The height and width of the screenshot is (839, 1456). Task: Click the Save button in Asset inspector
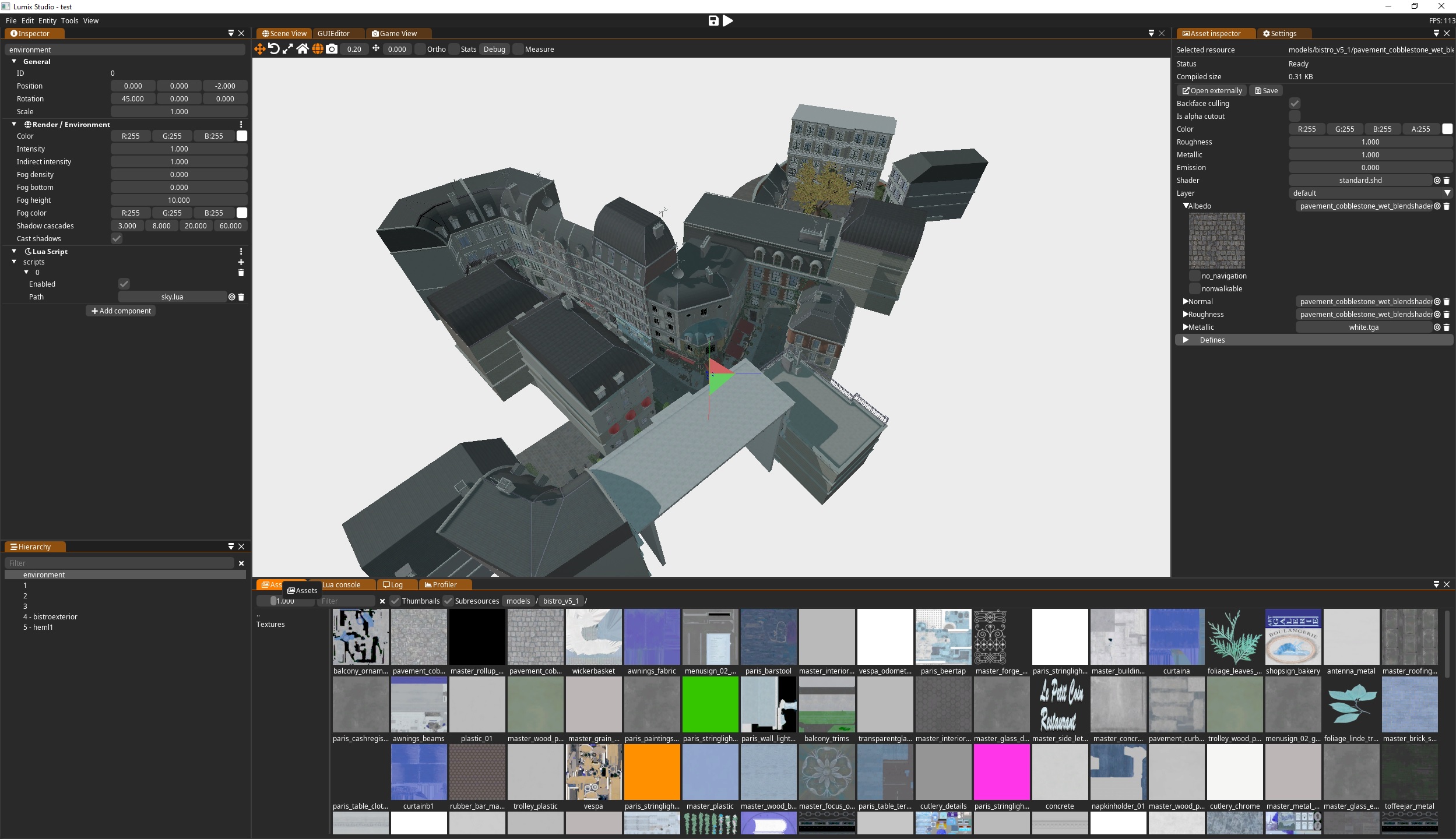[x=1266, y=90]
